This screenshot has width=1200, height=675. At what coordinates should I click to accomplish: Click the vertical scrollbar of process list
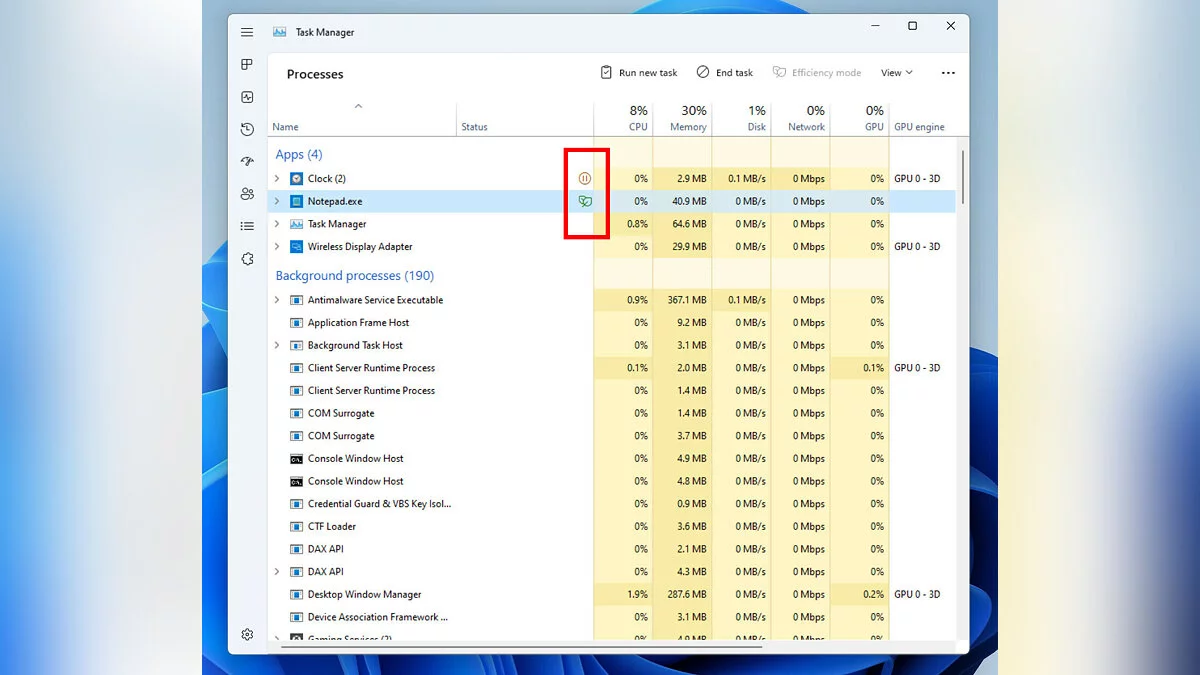(962, 177)
